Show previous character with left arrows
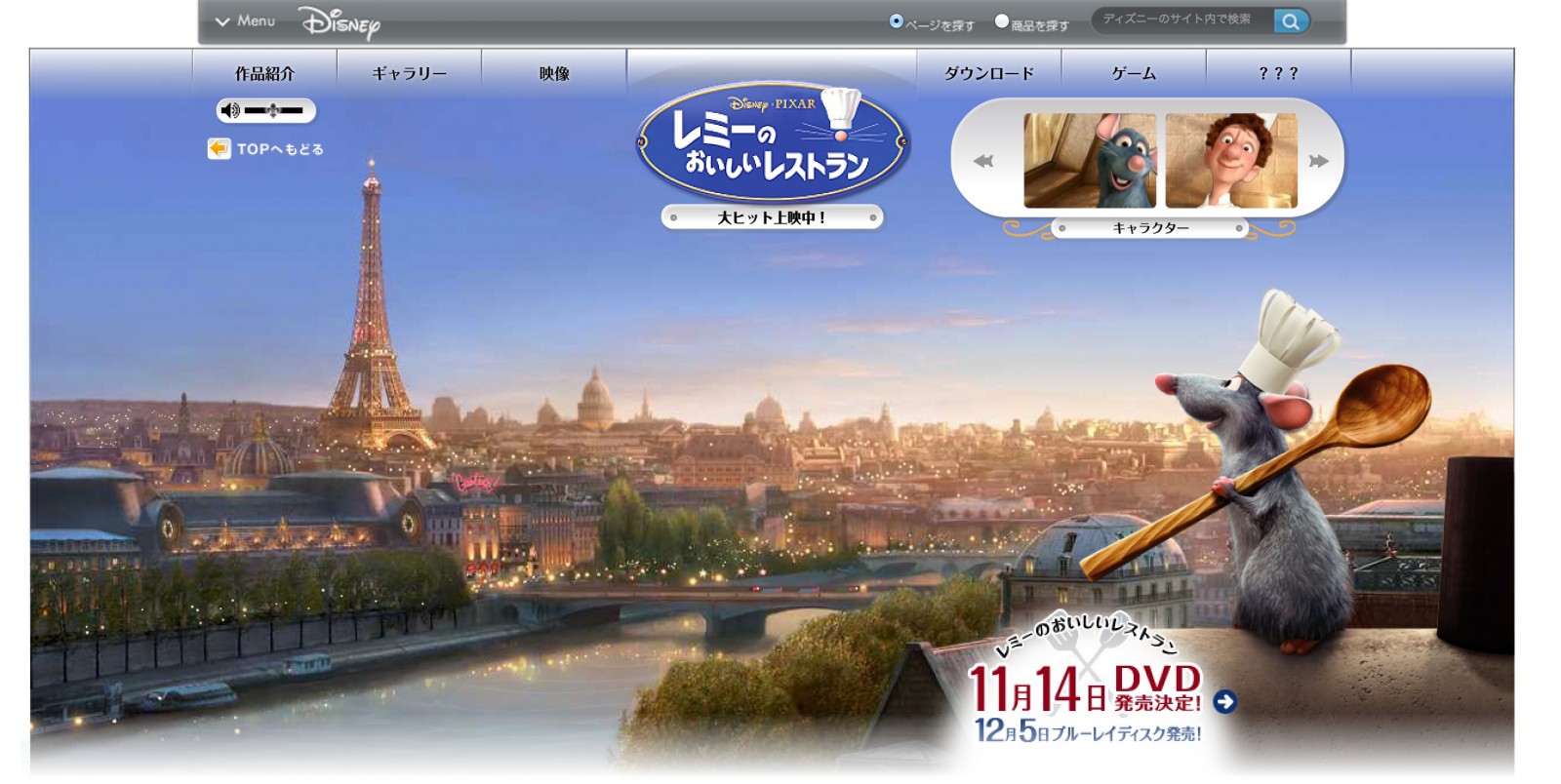This screenshot has width=1561, height=784. [983, 161]
